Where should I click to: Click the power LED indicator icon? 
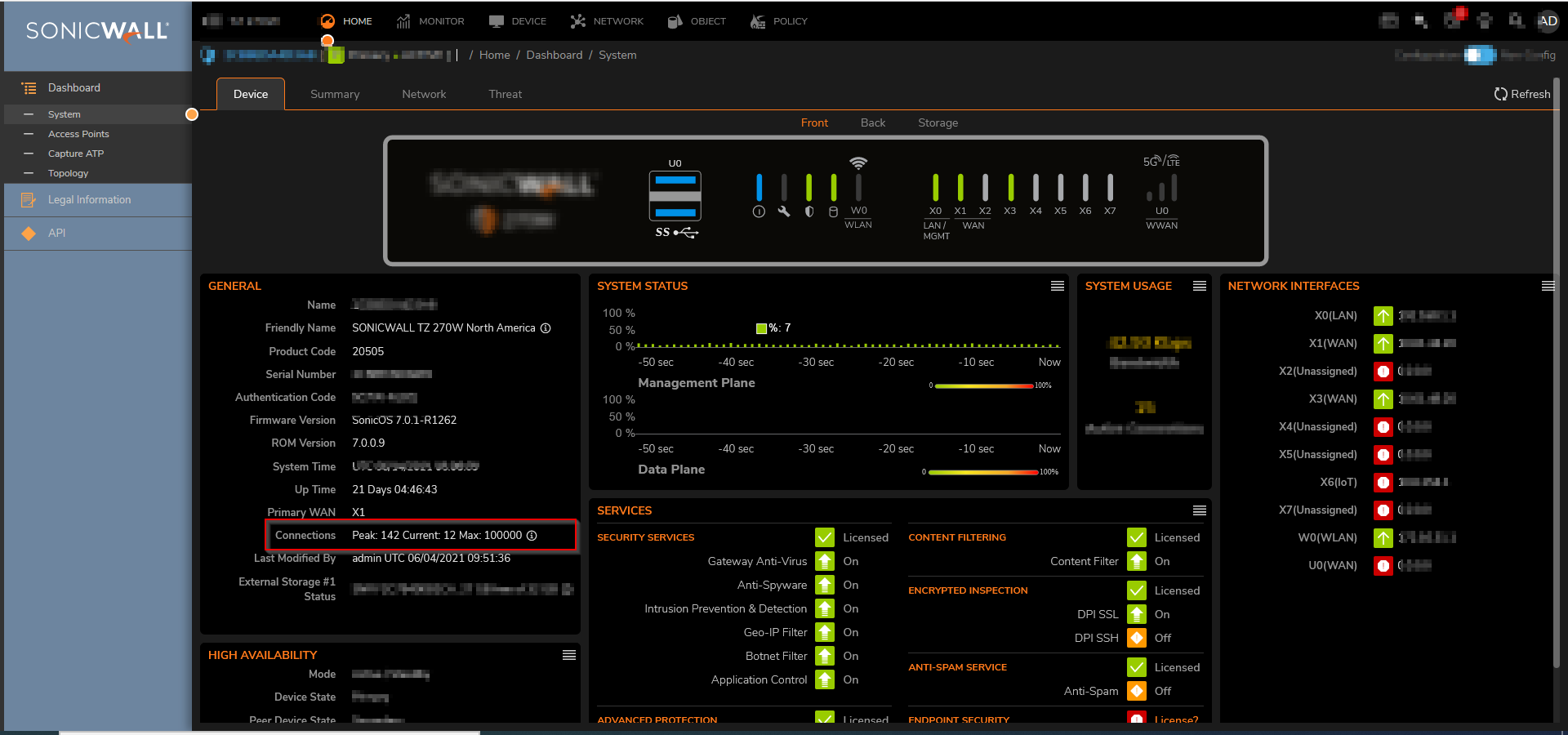pyautogui.click(x=759, y=212)
